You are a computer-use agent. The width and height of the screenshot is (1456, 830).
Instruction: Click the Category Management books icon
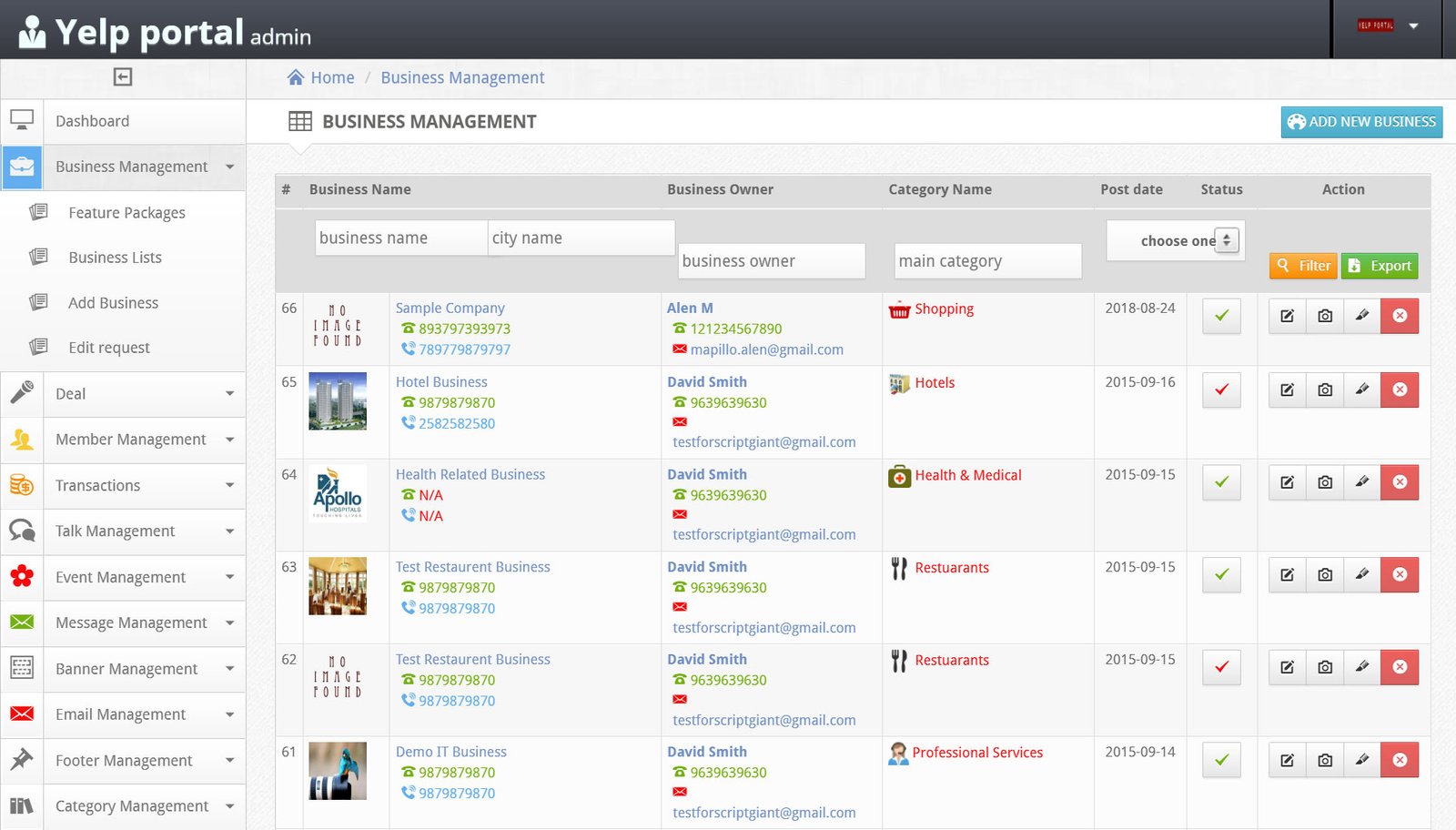point(22,805)
